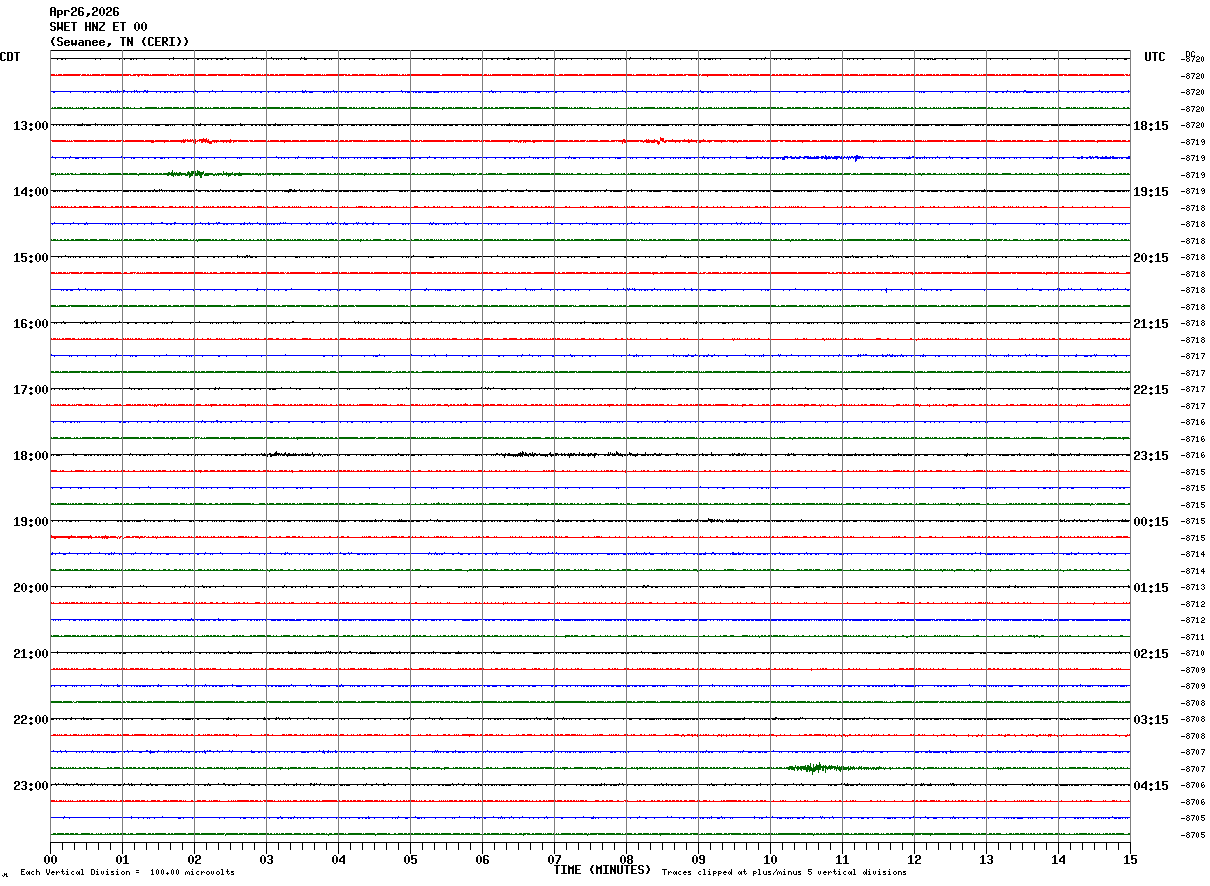The image size is (1210, 886).
Task: Select the 20:00 CDT row label
Action: coord(30,588)
